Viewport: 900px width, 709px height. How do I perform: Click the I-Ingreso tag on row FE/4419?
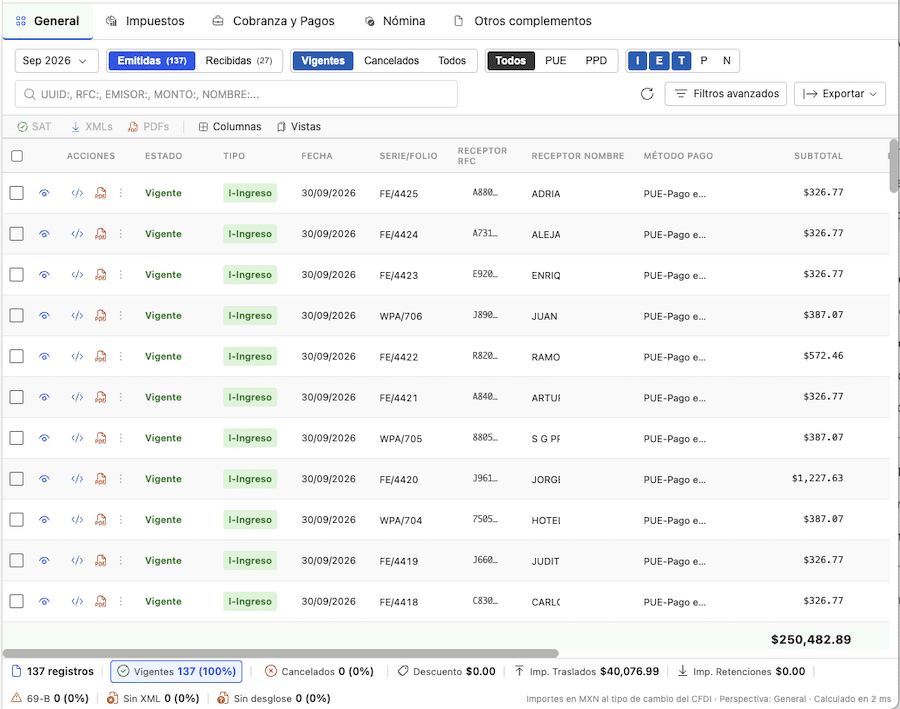point(250,560)
